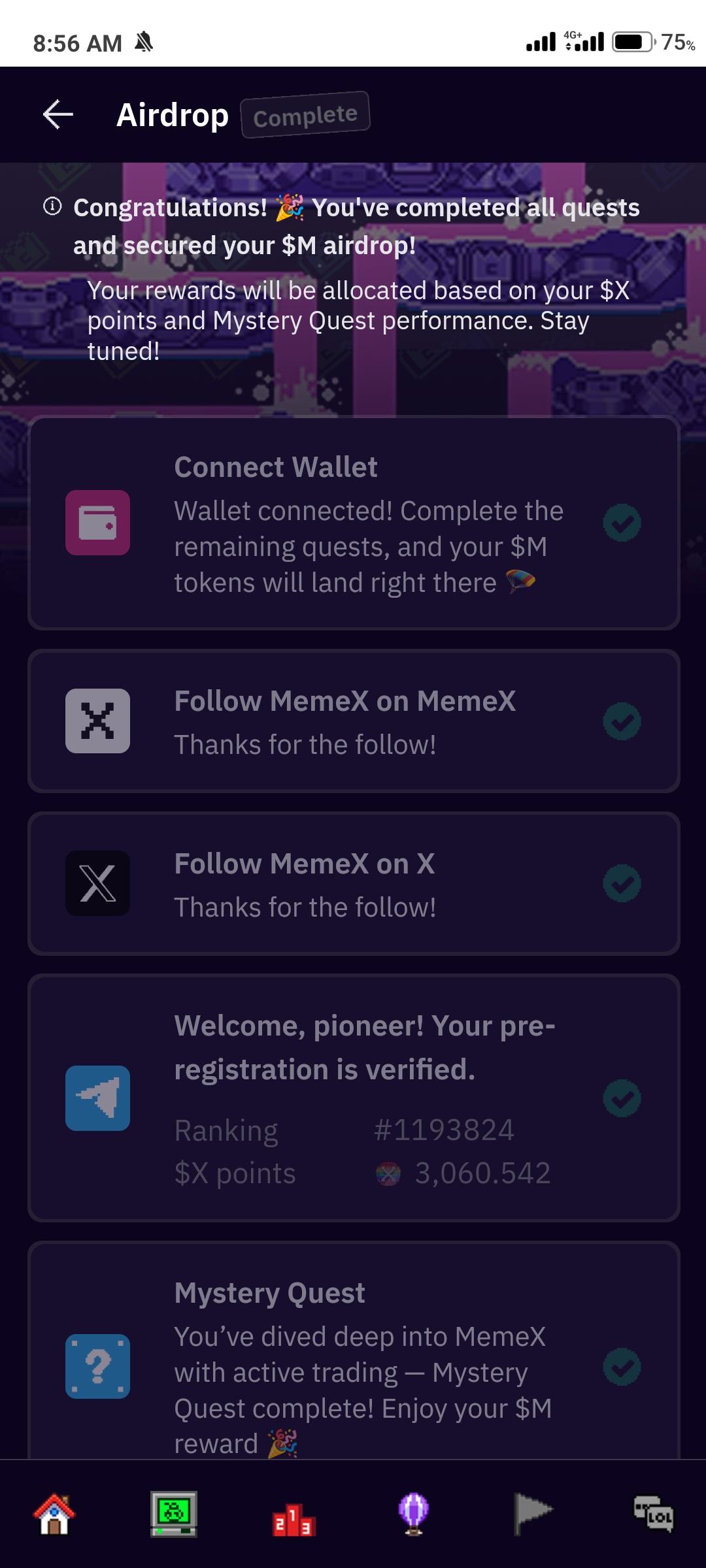Open the Home tab house icon
Image resolution: width=706 pixels, height=1568 pixels.
pyautogui.click(x=55, y=1513)
